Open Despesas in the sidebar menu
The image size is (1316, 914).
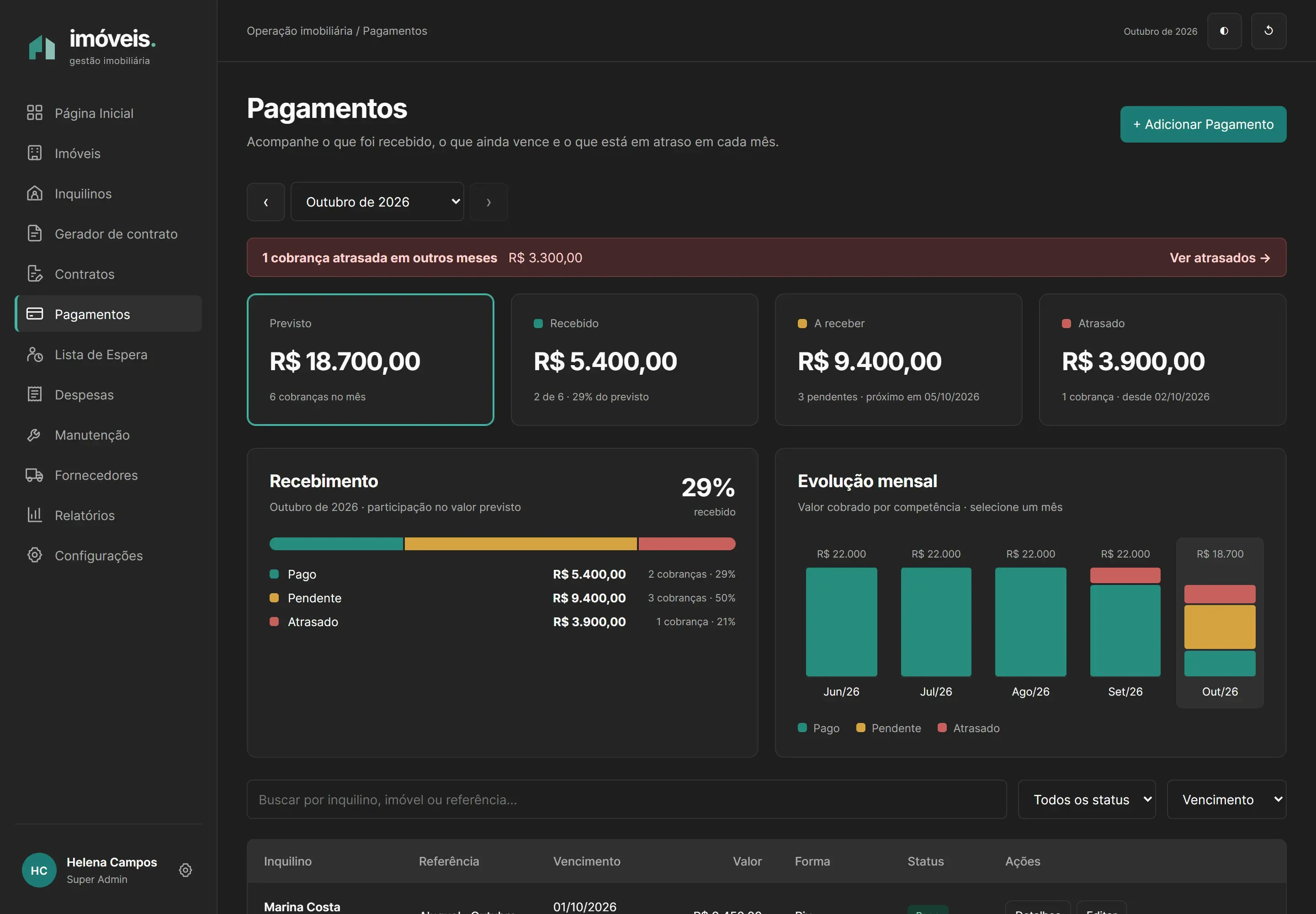click(108, 394)
